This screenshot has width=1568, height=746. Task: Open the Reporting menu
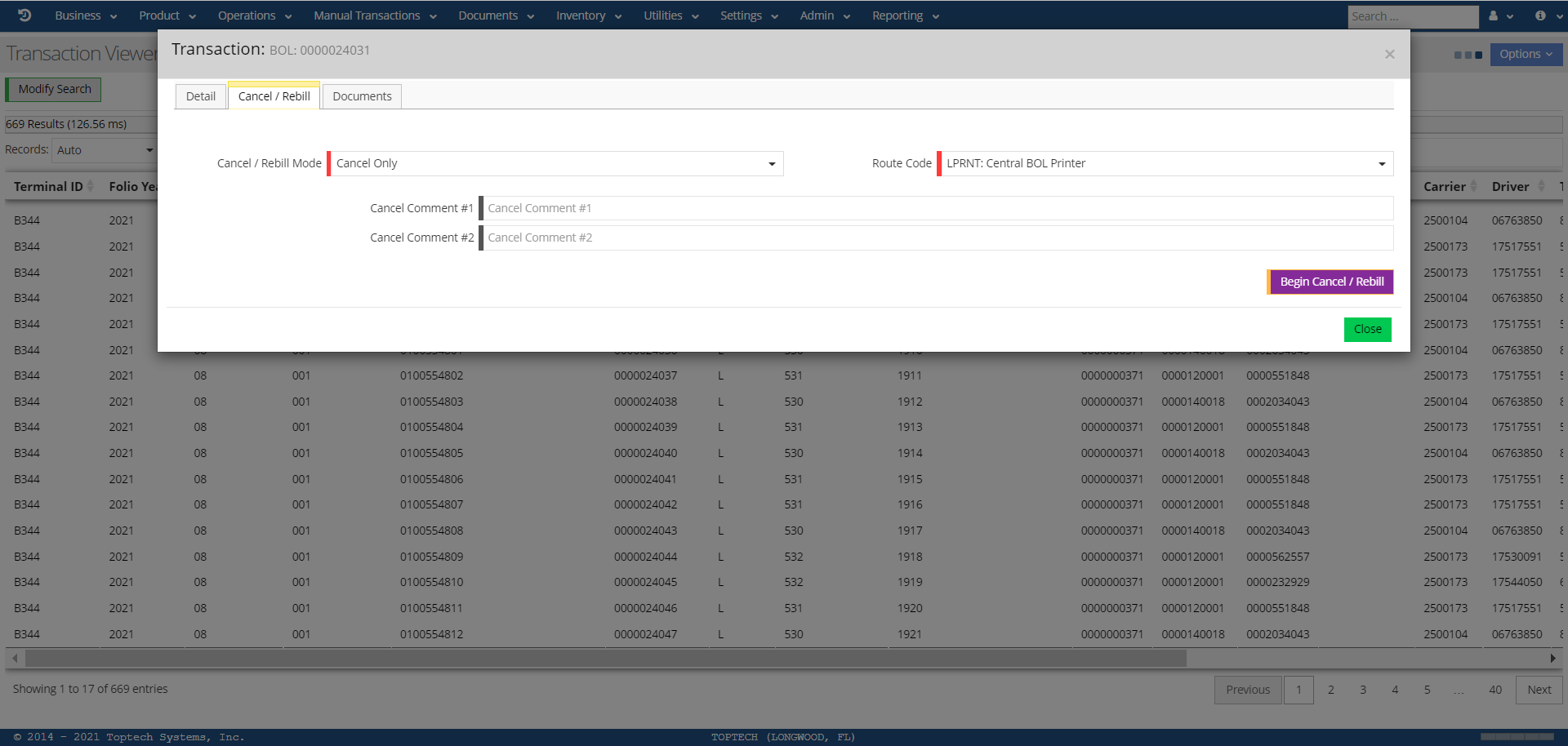point(905,16)
